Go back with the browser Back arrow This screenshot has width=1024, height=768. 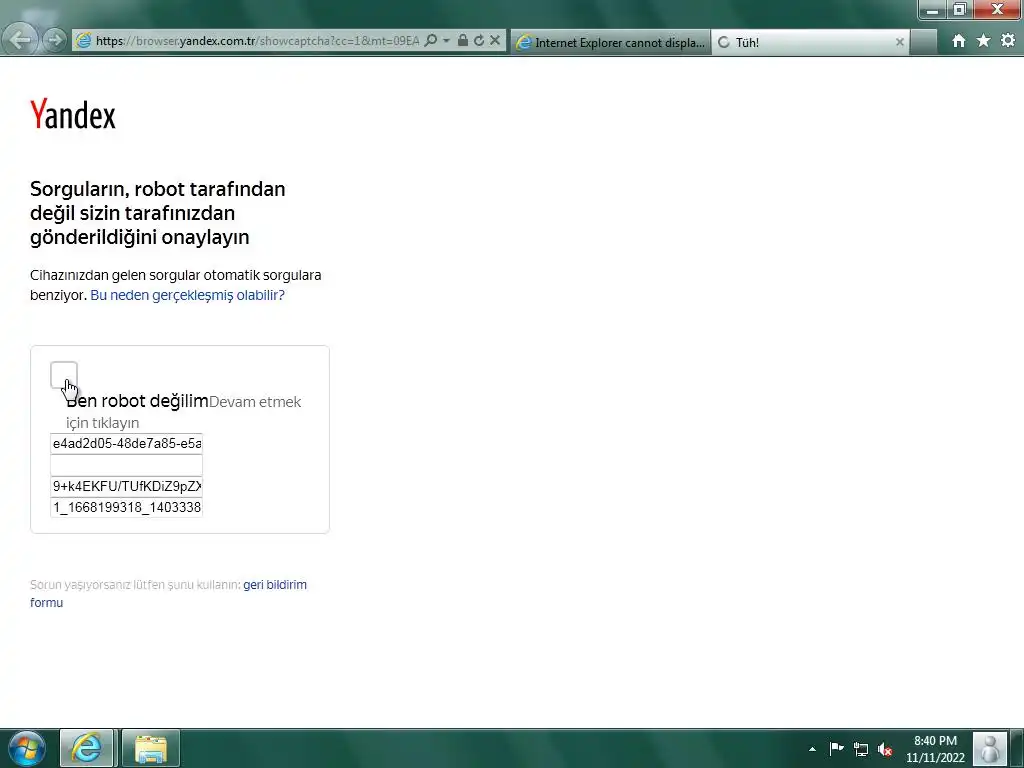coord(20,40)
